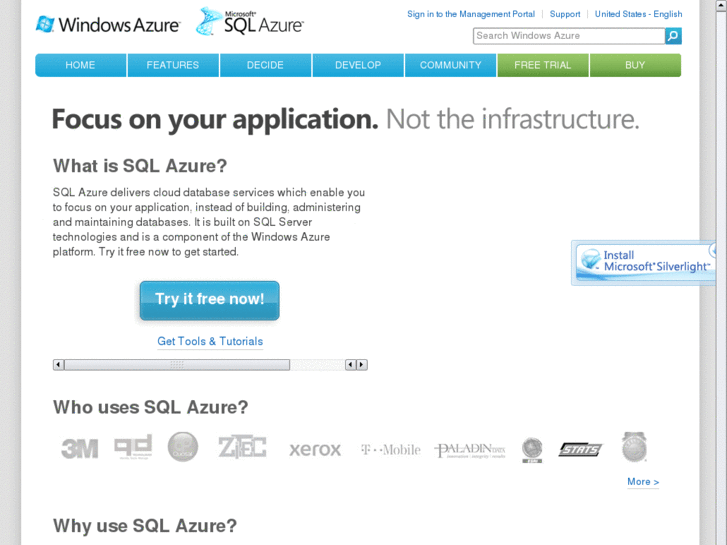Click the 'Why use SQL Azure?' heading

point(145,526)
